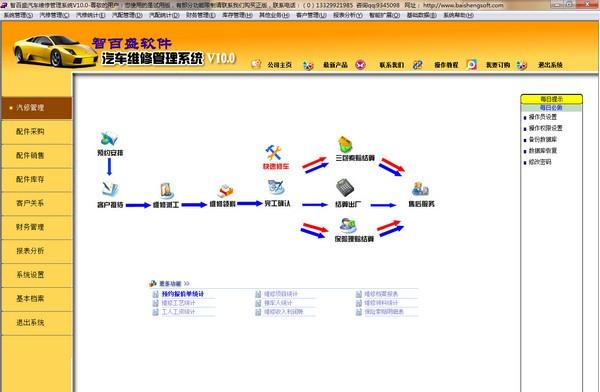The height and width of the screenshot is (392, 600).
Task: Select 汽修管理 in the left sidebar
Action: tap(37, 108)
